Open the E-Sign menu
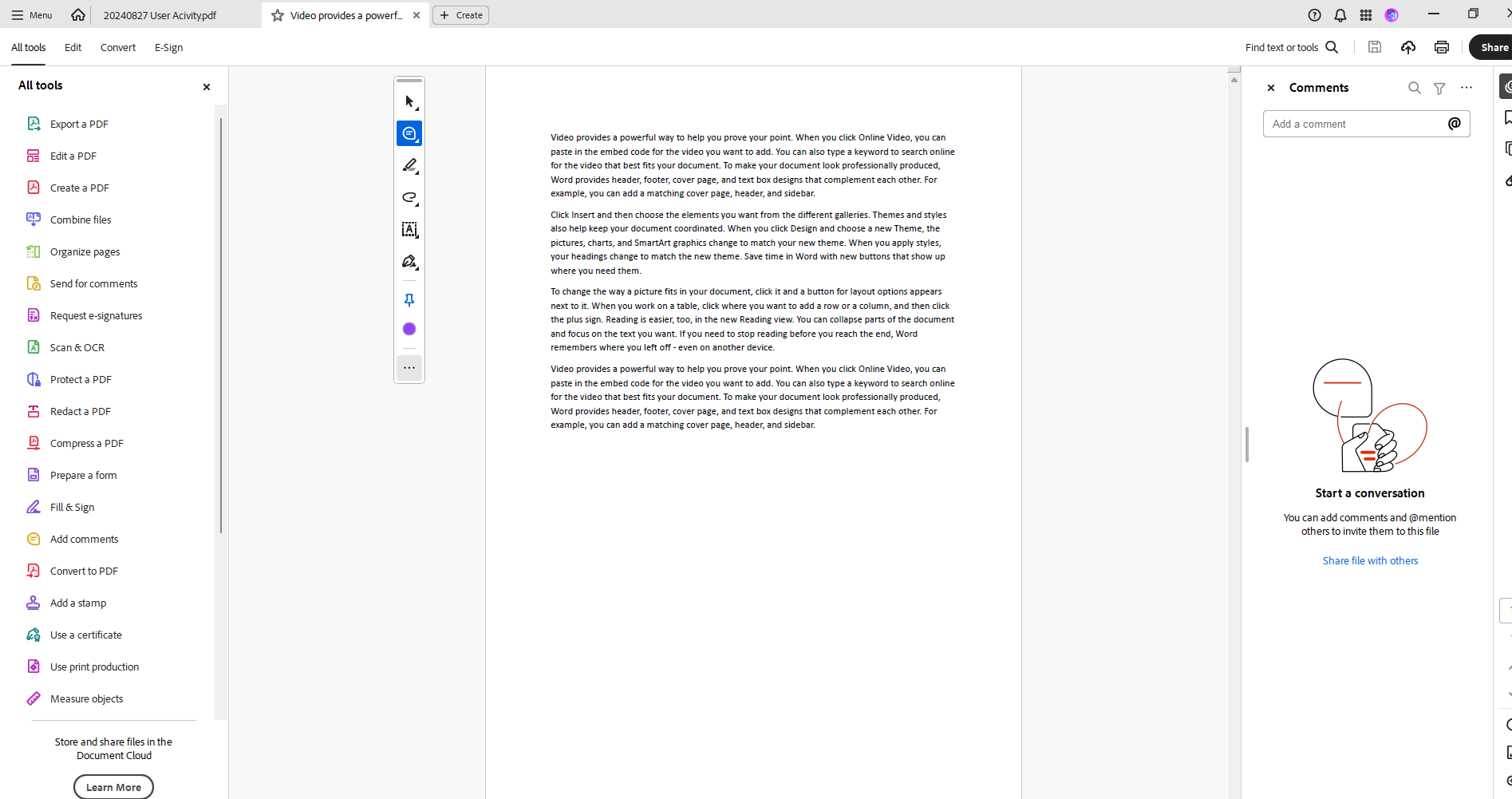The width and height of the screenshot is (1512, 799). 168,47
